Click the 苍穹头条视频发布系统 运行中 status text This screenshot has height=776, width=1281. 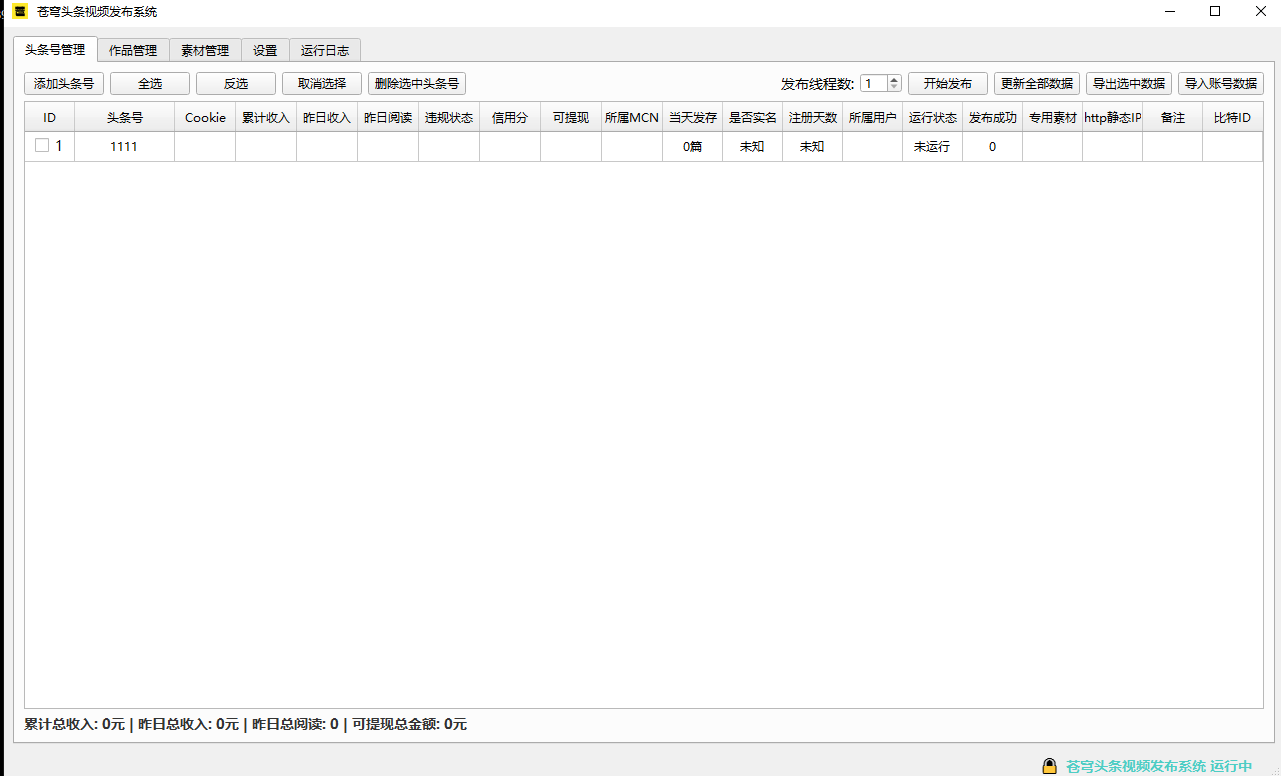tap(1159, 766)
